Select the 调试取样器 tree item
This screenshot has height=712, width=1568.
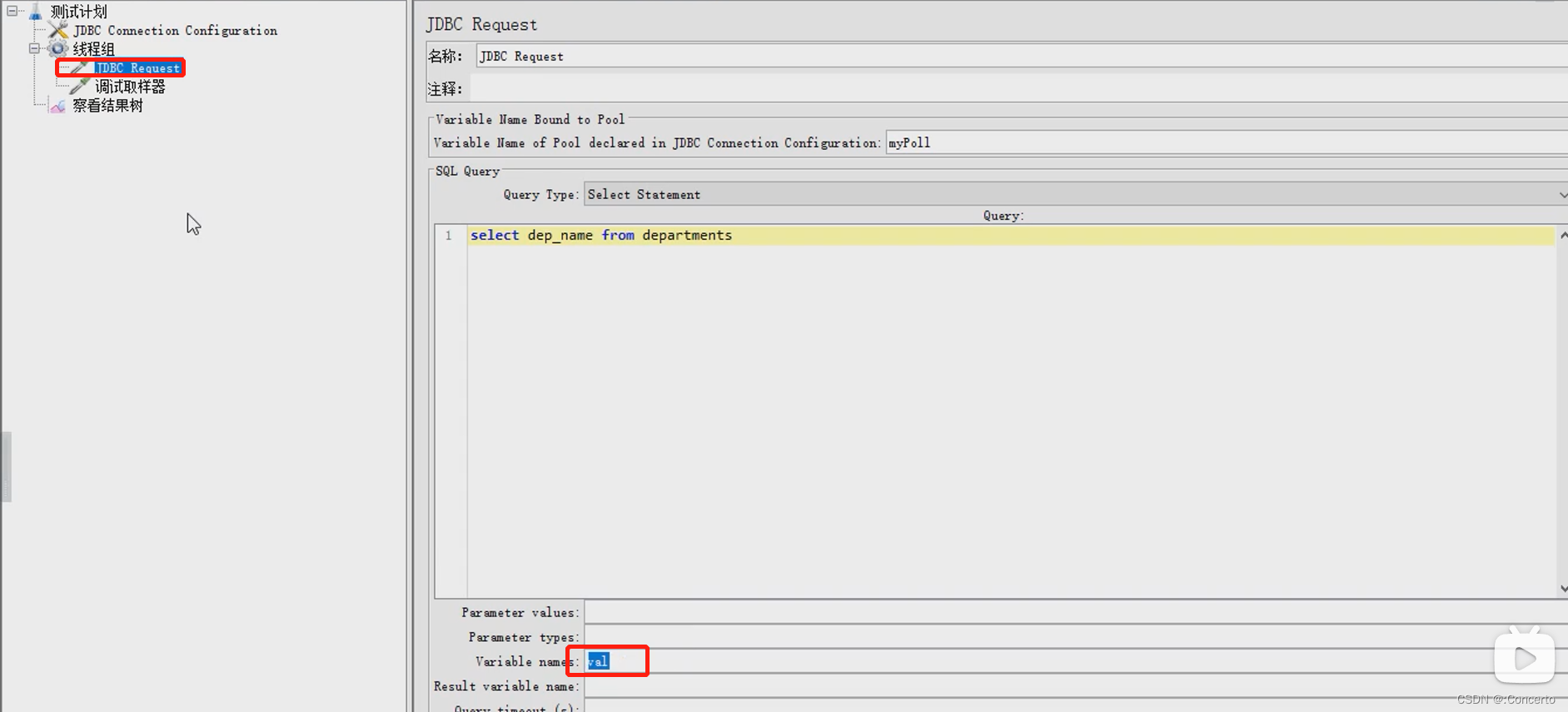[130, 87]
